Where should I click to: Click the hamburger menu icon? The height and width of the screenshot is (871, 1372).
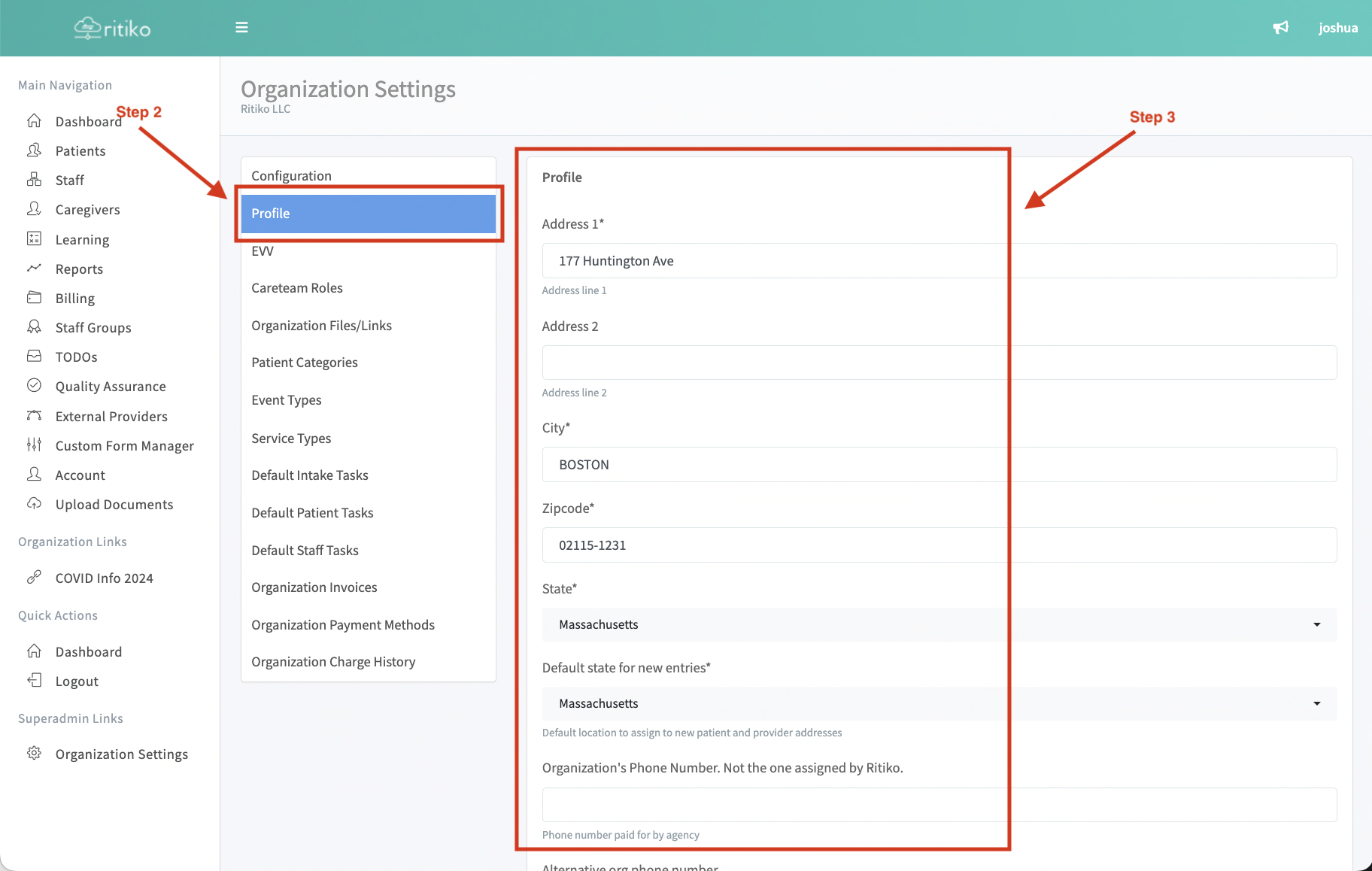(241, 28)
